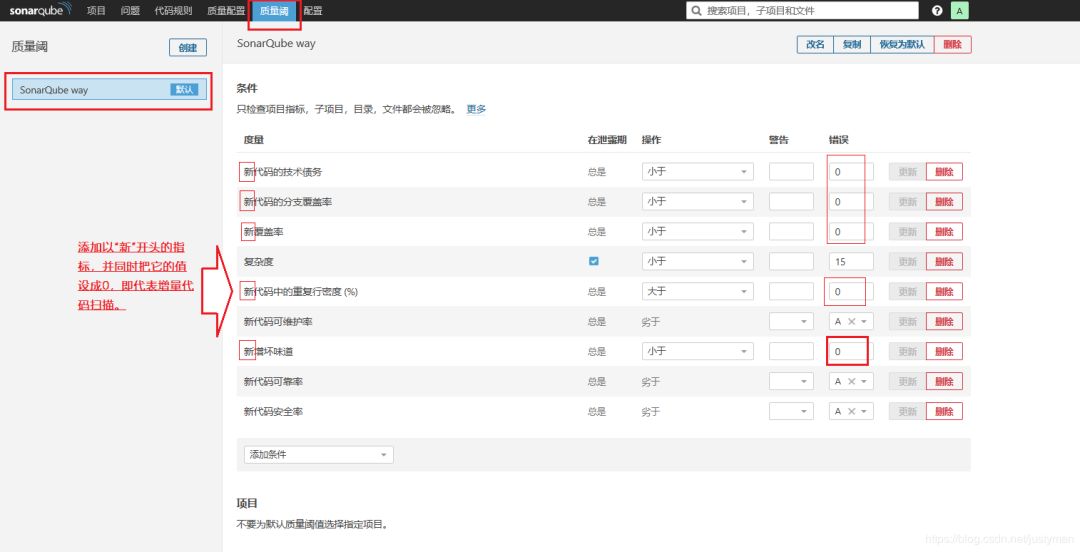Click the 恢复为默认 button
1080x552 pixels.
[902, 44]
